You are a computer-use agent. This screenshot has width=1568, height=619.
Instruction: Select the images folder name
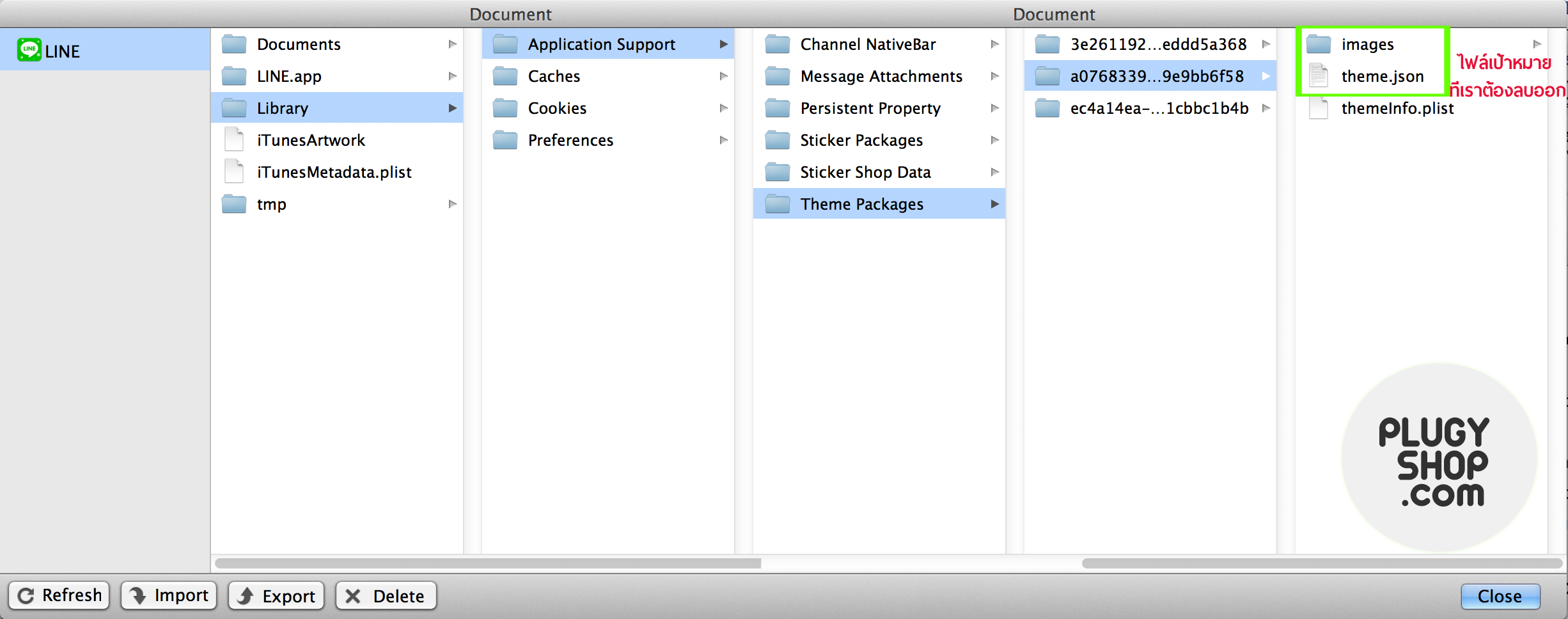click(x=1367, y=44)
